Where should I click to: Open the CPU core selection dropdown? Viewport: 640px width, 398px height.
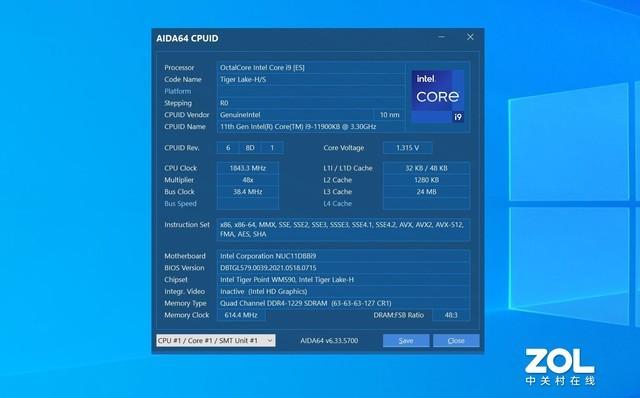(216, 340)
